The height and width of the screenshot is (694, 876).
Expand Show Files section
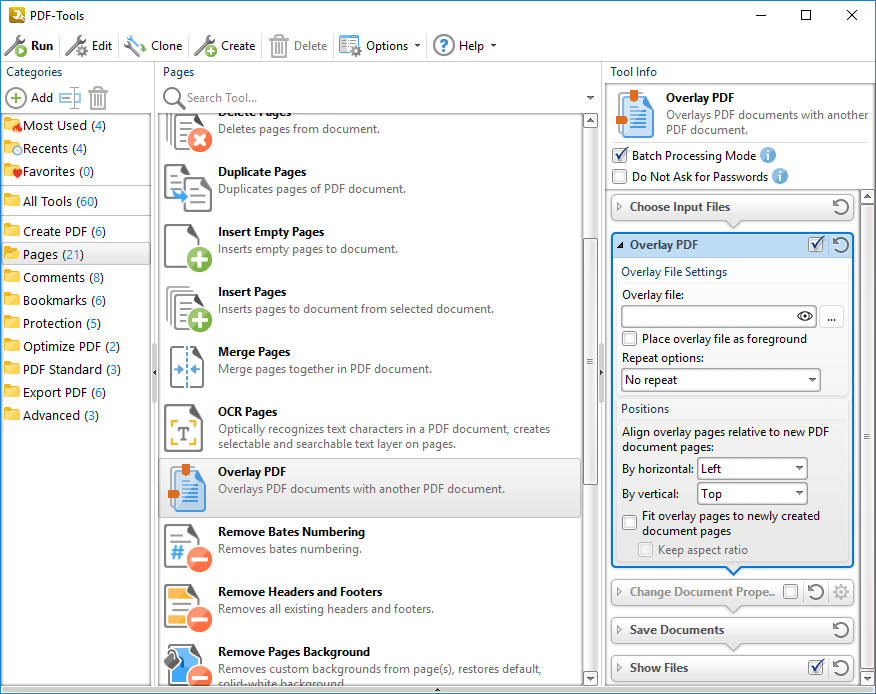pos(619,668)
